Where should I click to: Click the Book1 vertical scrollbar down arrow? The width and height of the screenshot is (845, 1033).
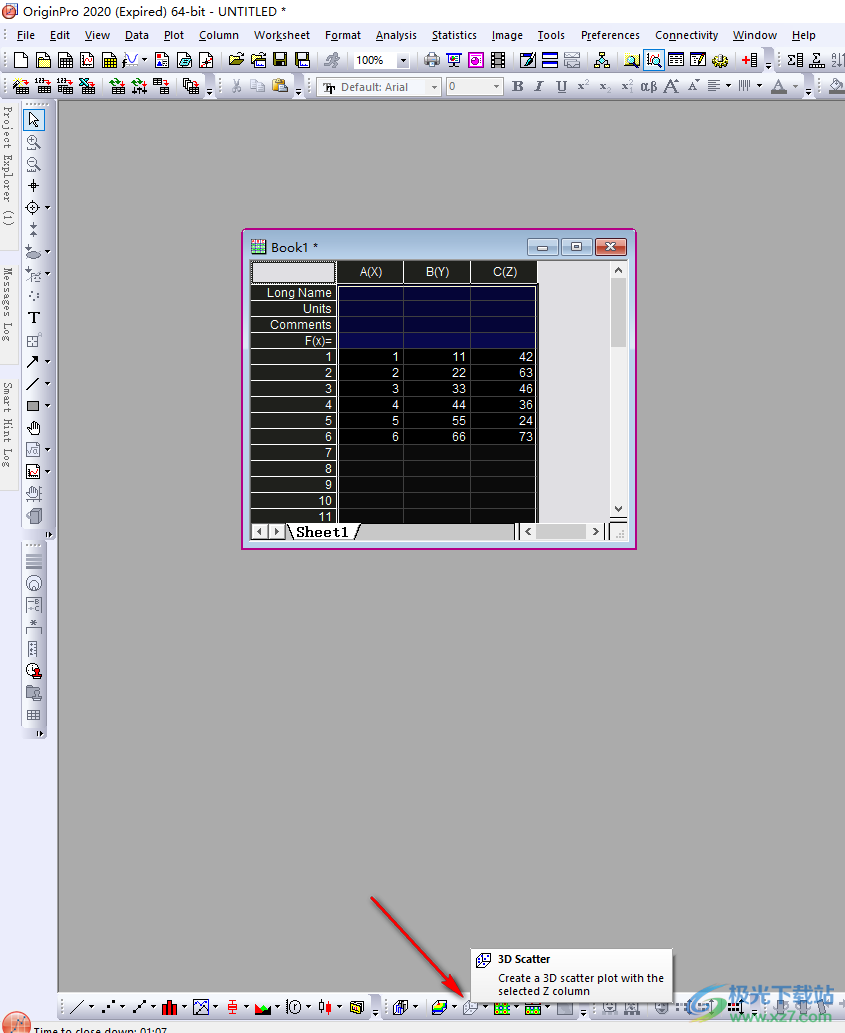coord(618,509)
